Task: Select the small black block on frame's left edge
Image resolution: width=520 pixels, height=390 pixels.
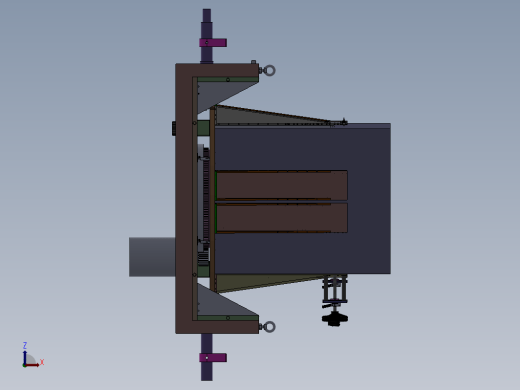Action: pos(174,129)
